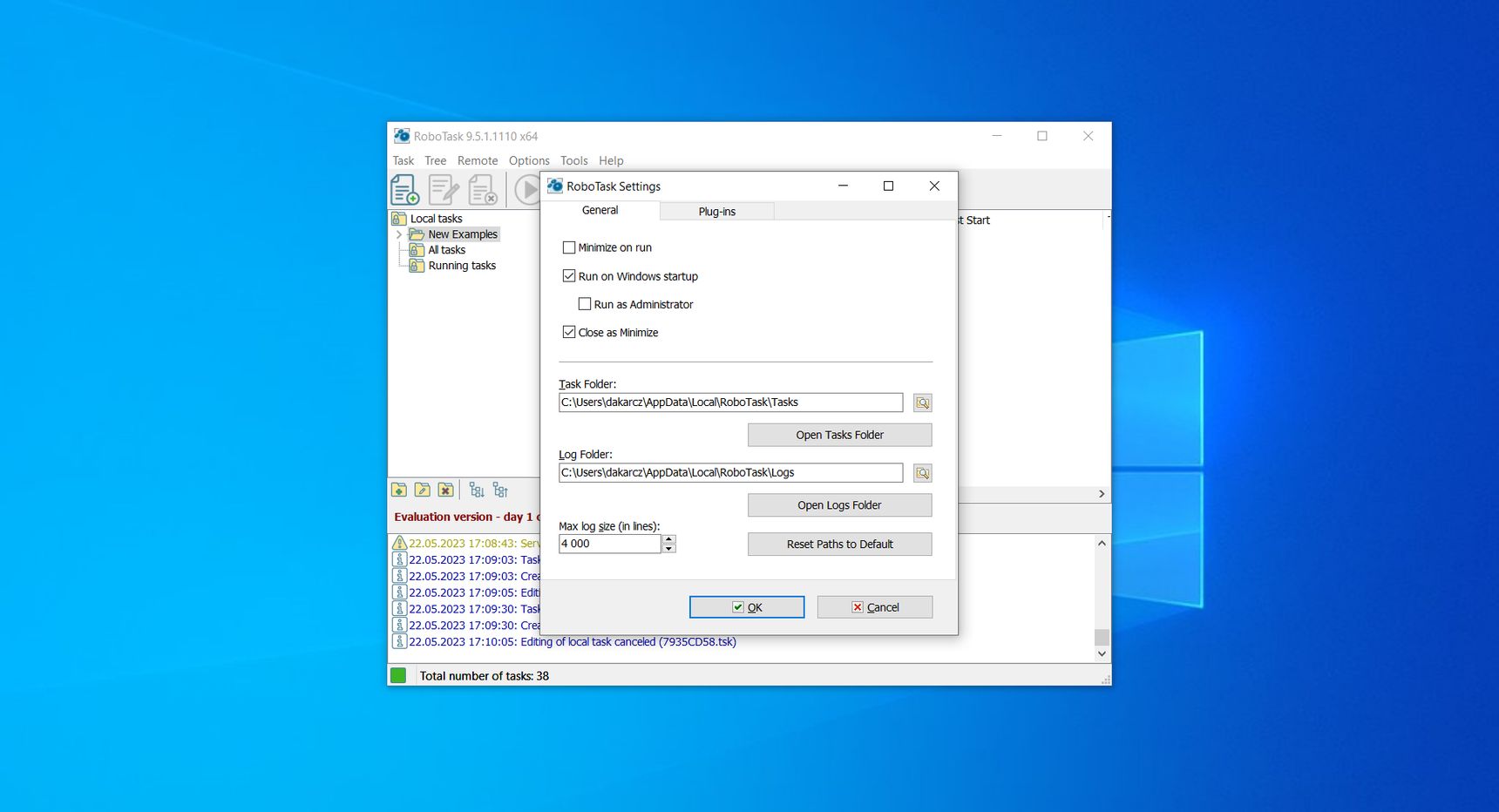
Task: Select the General tab
Action: [600, 210]
